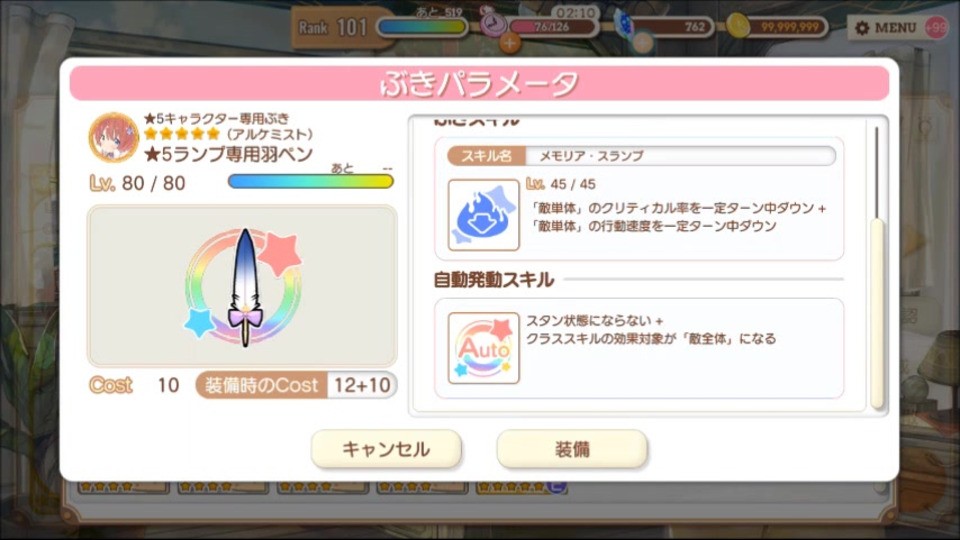
Task: Click the blue flame weapon skill icon
Action: [x=483, y=215]
